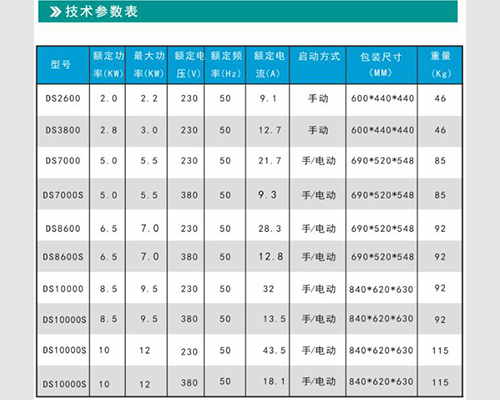
Task: Click the 2.2 max power value
Action: pyautogui.click(x=149, y=99)
